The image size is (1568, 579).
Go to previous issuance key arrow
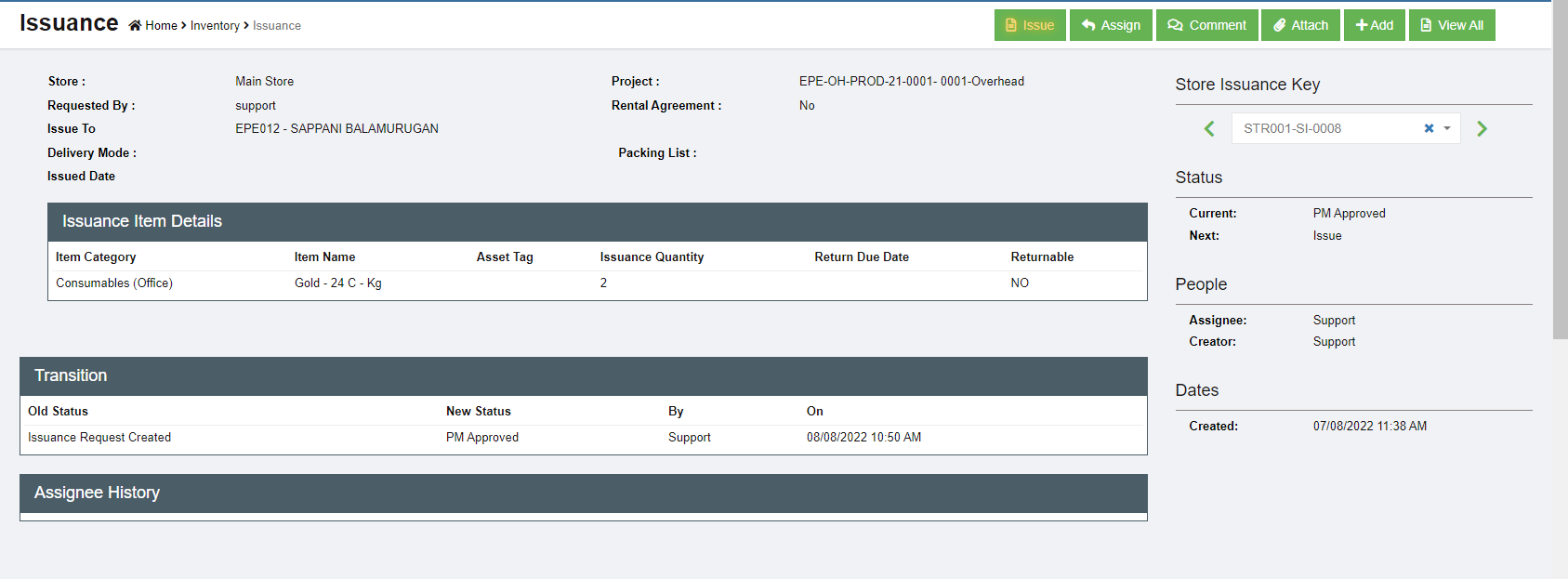[1209, 129]
